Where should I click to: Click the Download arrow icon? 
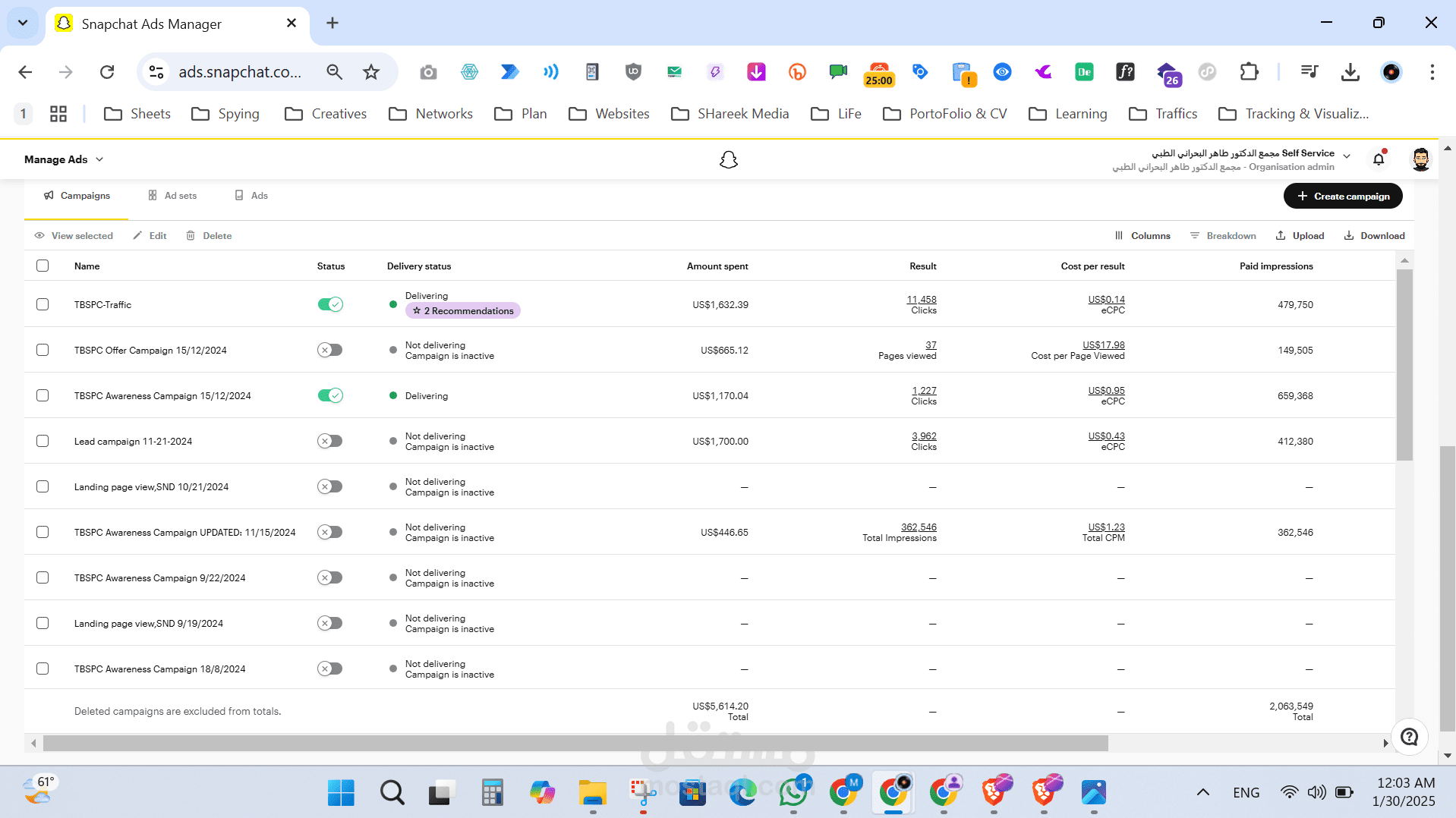coord(1349,236)
